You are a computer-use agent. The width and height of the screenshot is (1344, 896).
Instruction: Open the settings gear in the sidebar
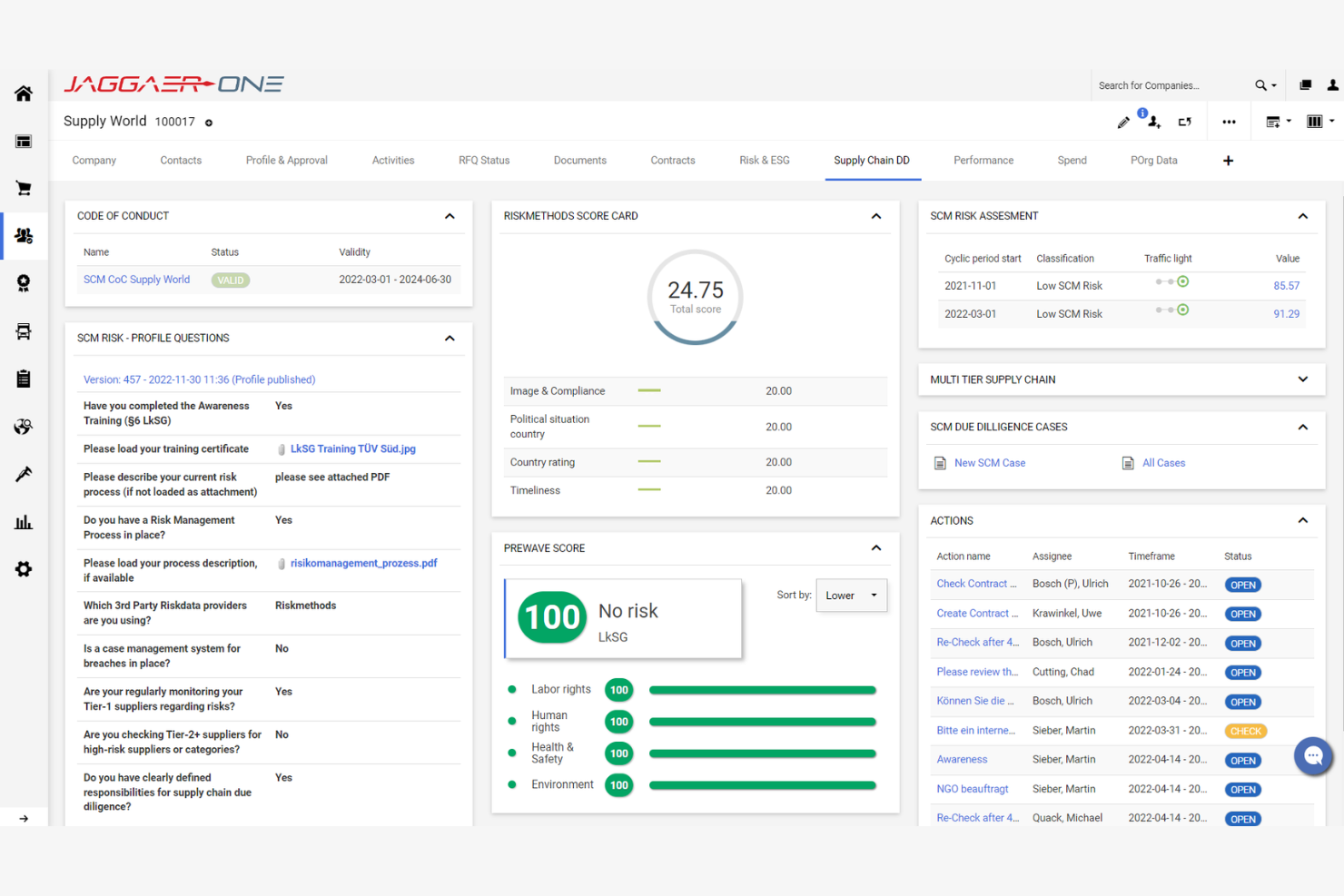(24, 569)
